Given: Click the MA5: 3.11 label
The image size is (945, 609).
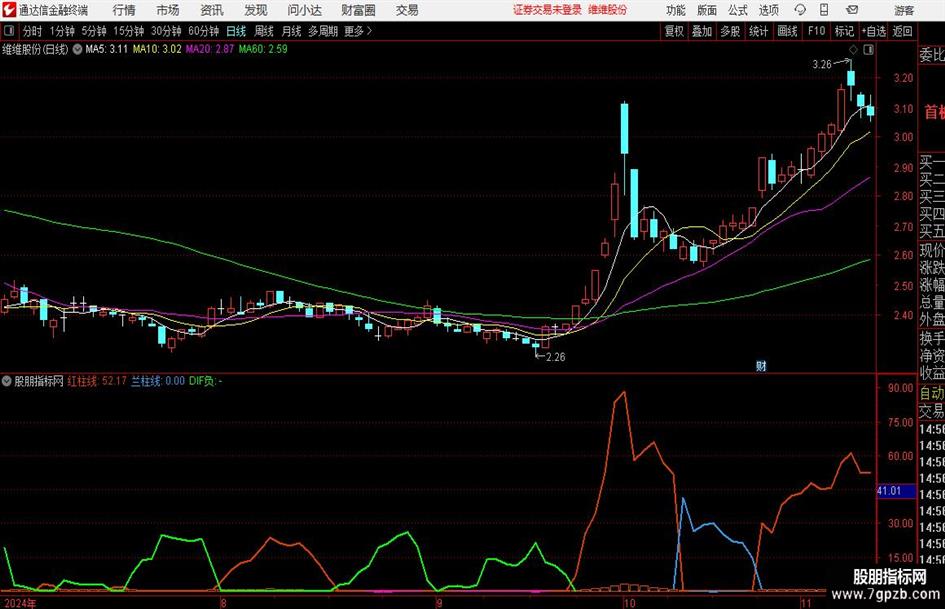Looking at the screenshot, I should tap(107, 49).
